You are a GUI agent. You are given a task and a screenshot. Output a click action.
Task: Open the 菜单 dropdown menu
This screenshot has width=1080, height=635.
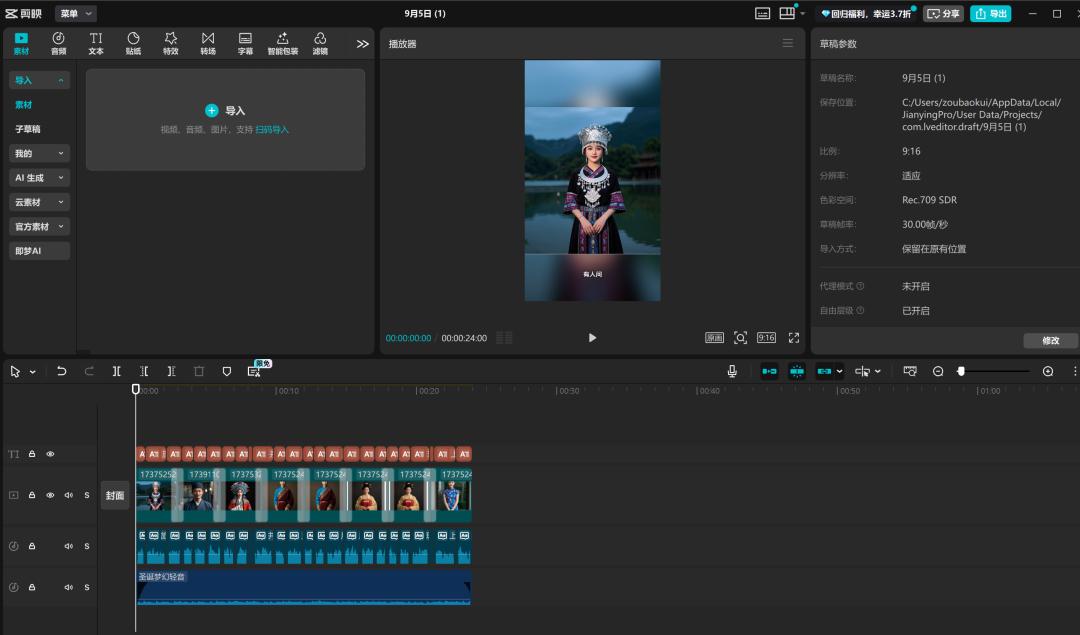coord(76,13)
